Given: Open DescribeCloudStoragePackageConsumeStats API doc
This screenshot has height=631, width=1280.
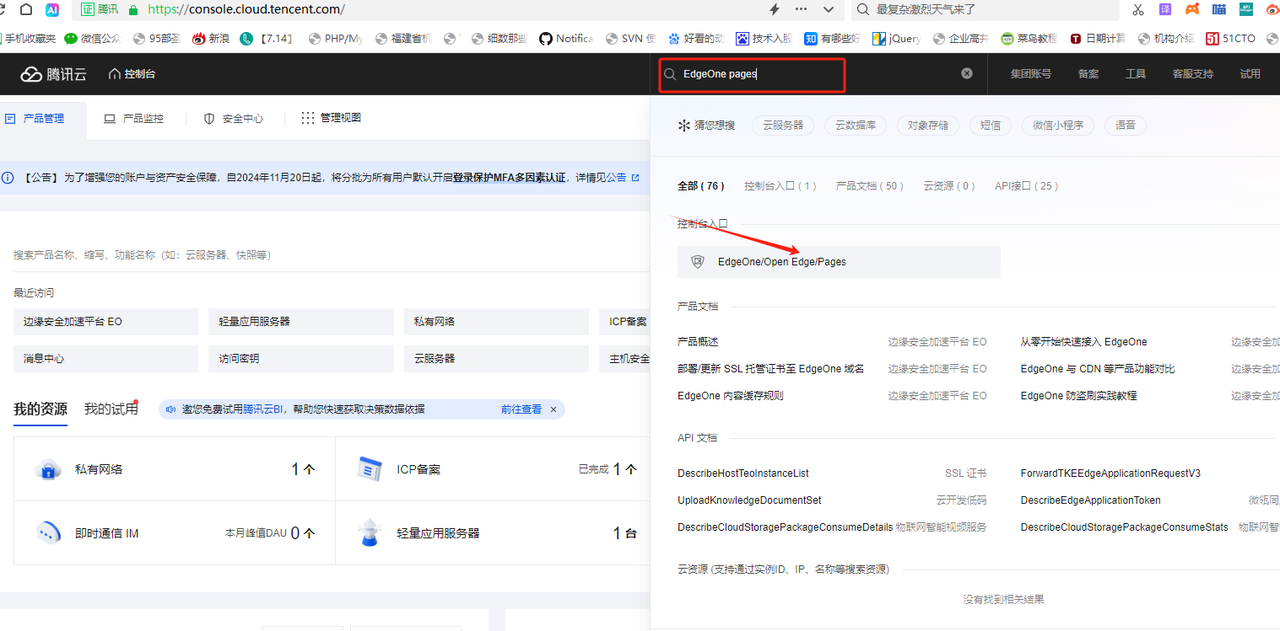Looking at the screenshot, I should coord(1124,527).
